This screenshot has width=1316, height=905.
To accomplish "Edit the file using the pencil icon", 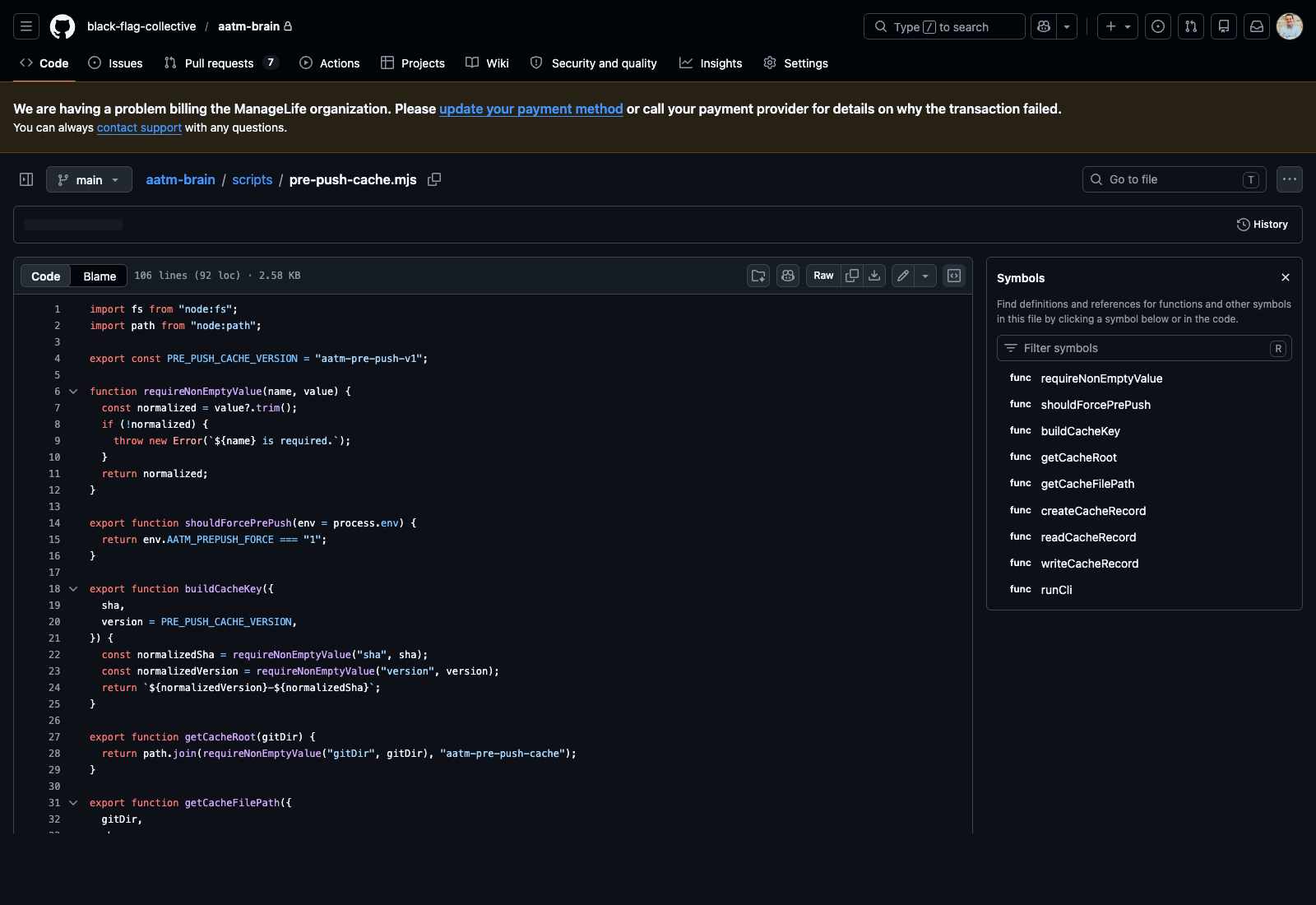I will [x=902, y=276].
